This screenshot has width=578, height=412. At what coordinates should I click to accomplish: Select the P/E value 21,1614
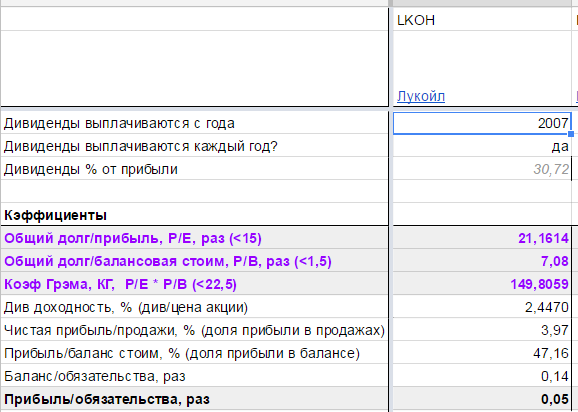pos(482,238)
